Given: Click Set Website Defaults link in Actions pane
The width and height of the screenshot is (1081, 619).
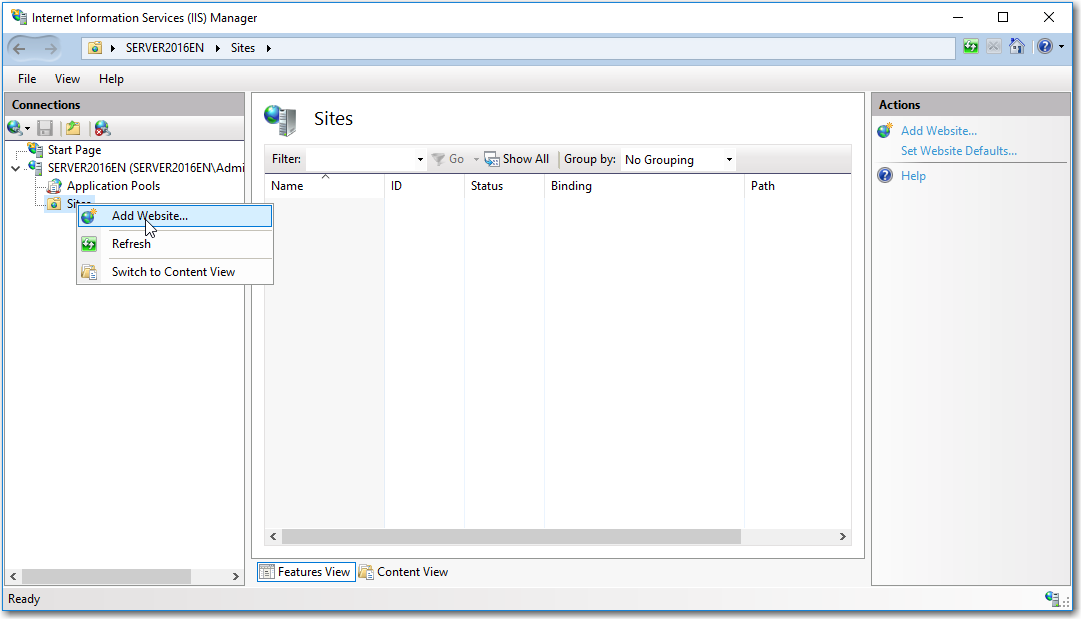Looking at the screenshot, I should [958, 151].
